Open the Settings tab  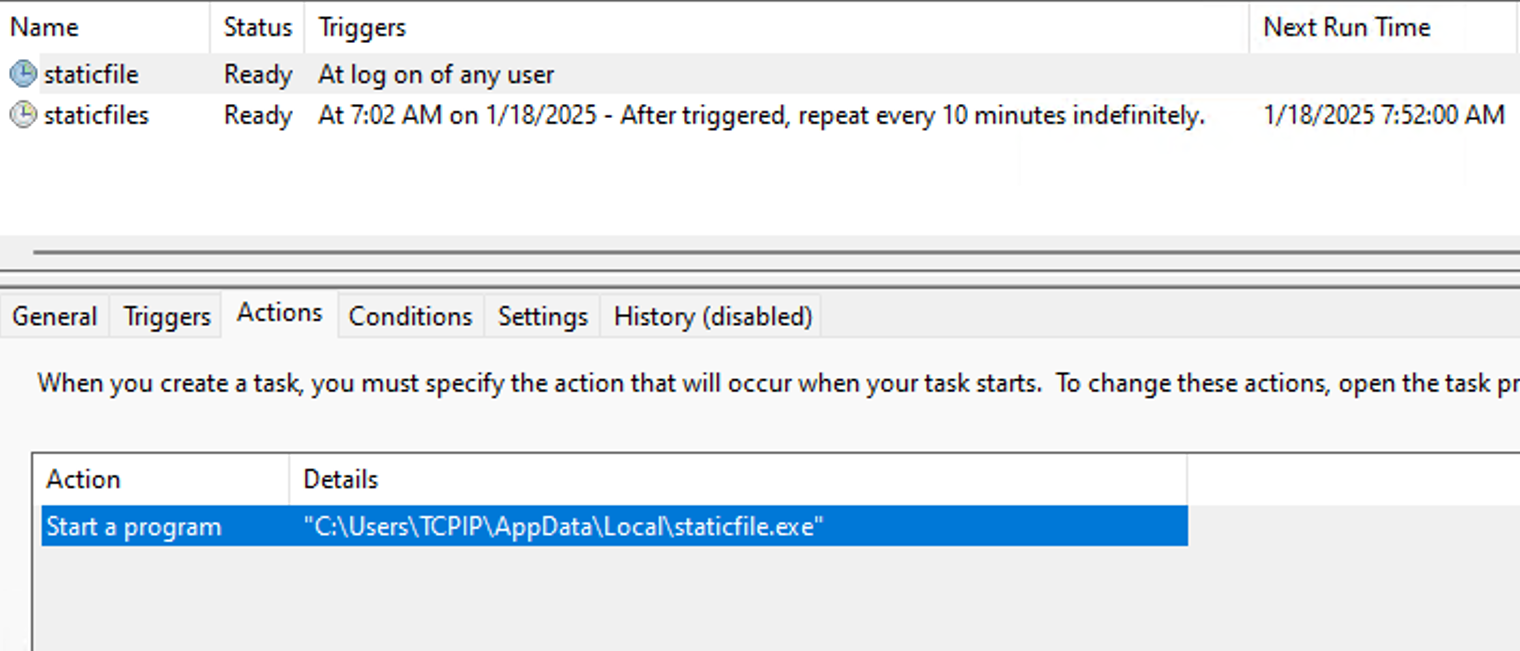coord(542,316)
